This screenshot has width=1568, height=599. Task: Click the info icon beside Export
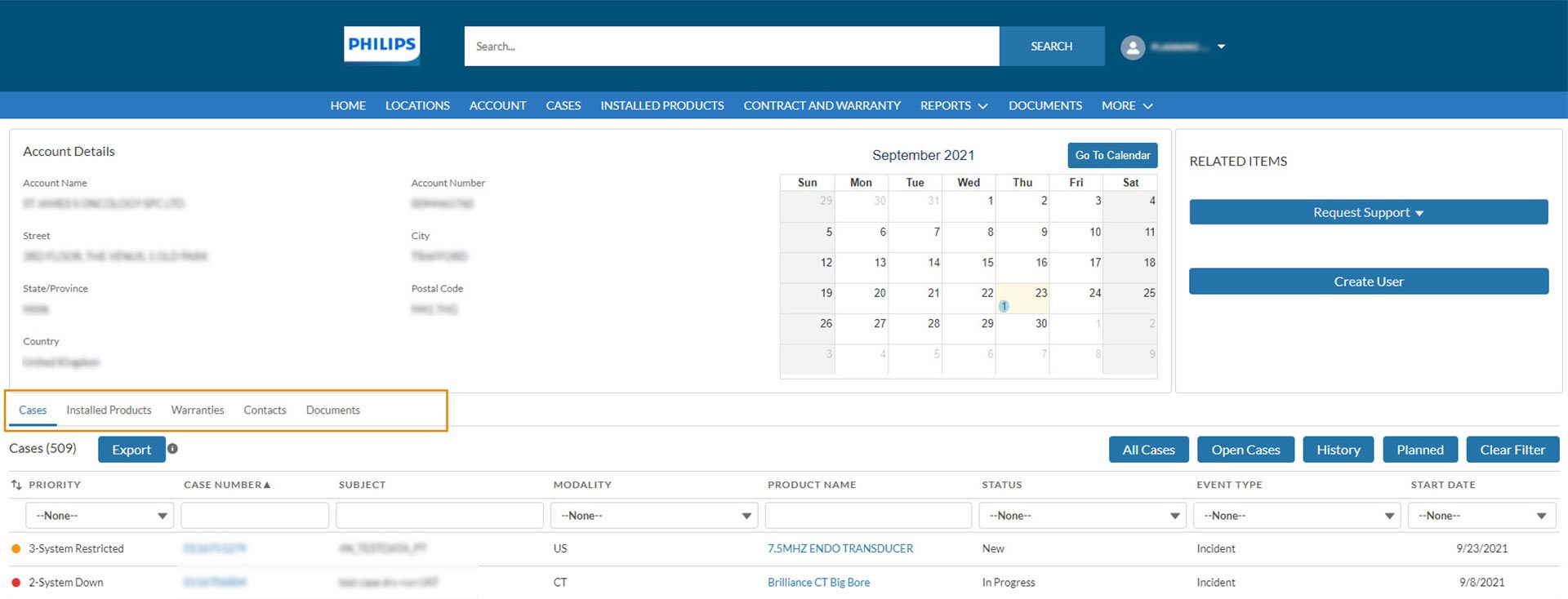point(172,449)
